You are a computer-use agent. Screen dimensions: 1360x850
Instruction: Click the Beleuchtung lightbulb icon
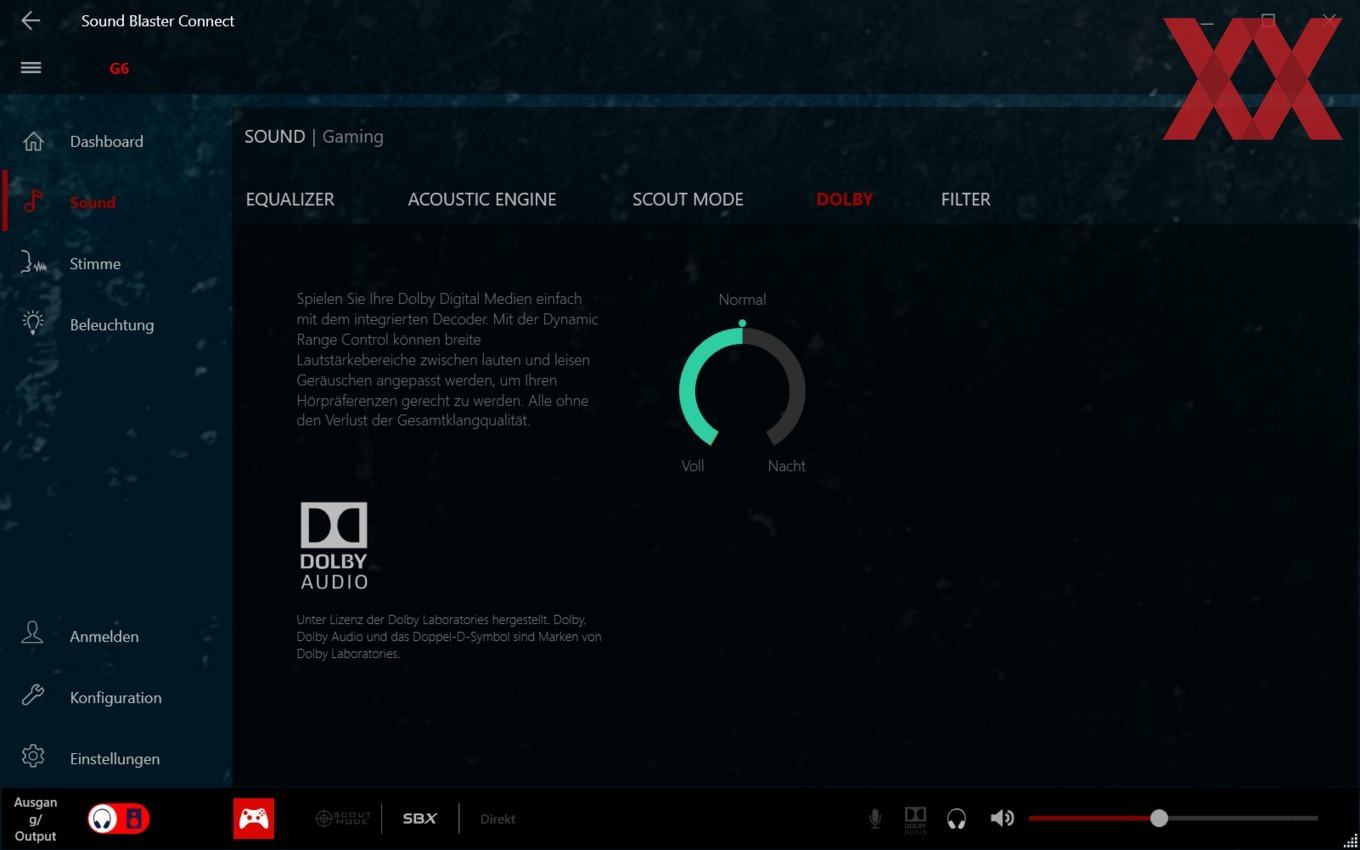pos(33,323)
